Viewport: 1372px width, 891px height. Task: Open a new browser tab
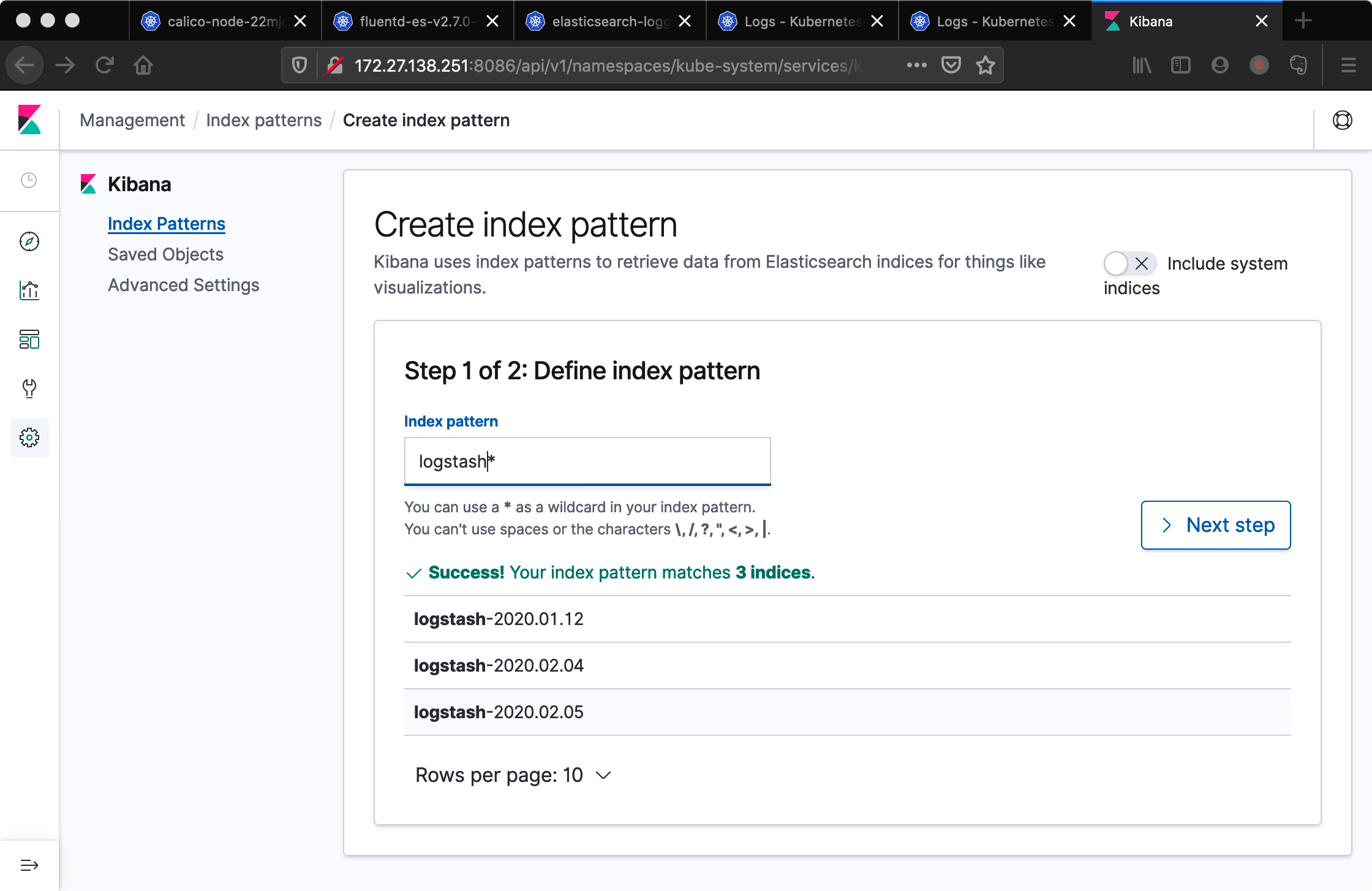(1303, 21)
